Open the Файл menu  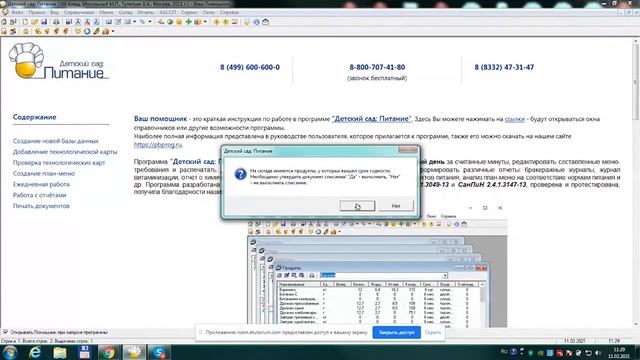coord(17,13)
